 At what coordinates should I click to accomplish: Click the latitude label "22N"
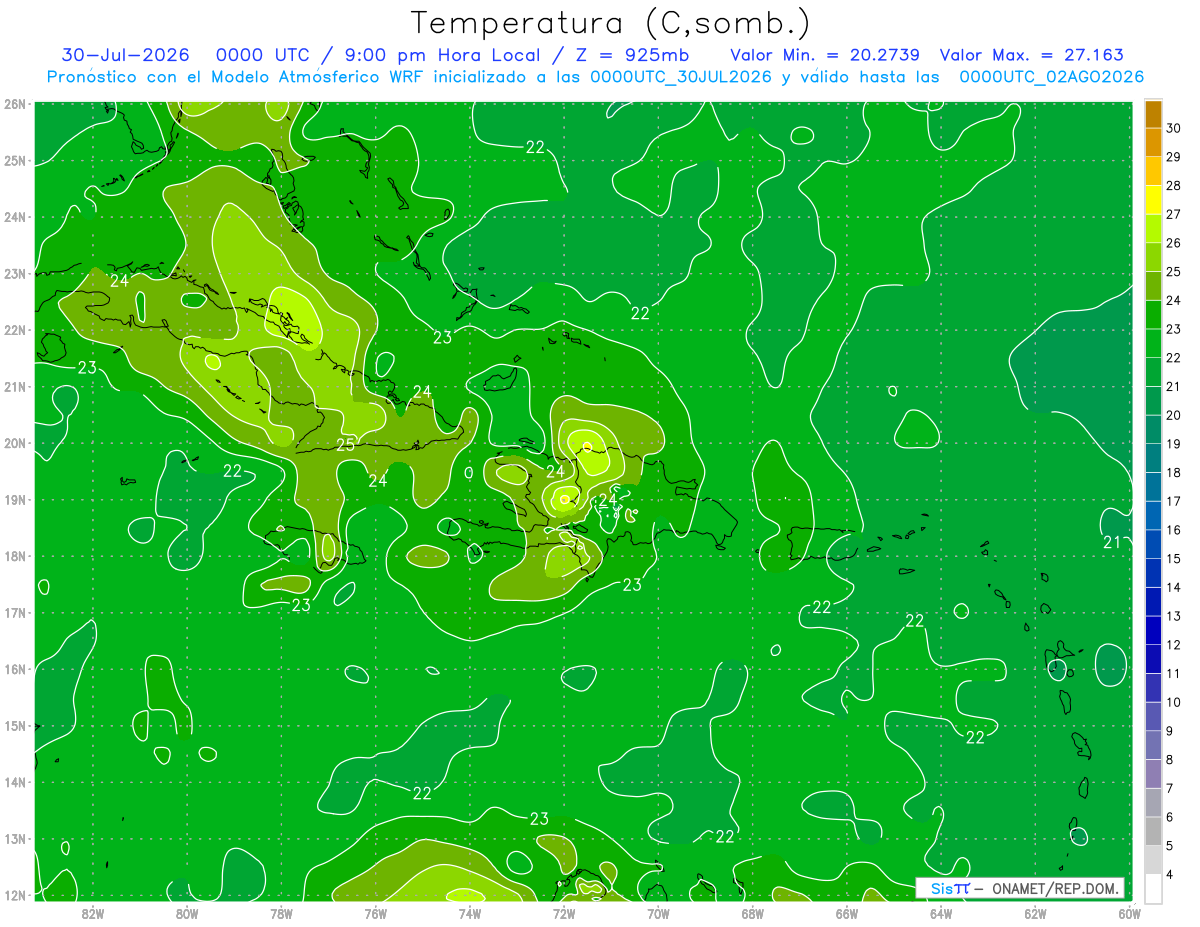point(16,330)
